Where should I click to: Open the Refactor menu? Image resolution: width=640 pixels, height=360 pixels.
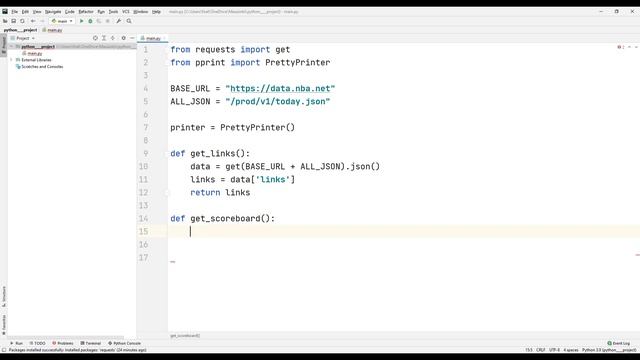point(86,12)
